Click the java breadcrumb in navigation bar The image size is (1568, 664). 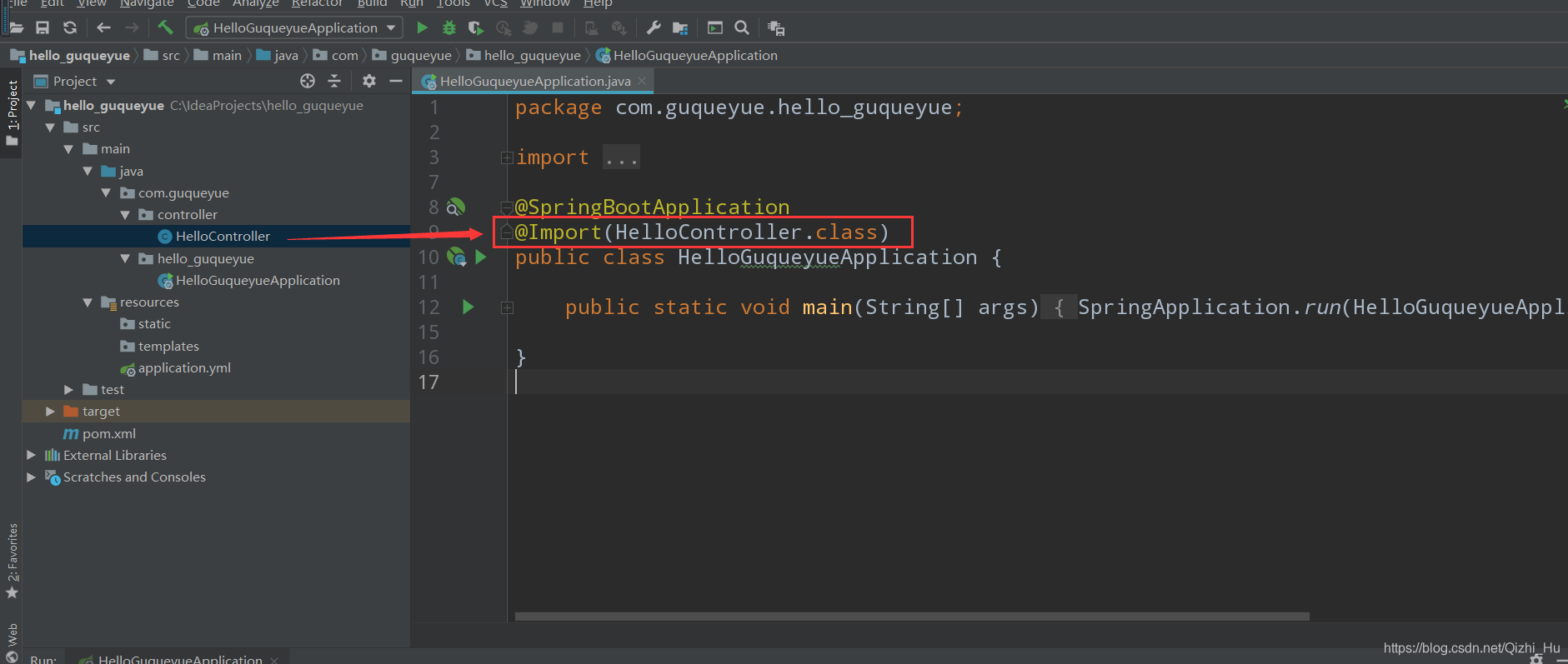[x=278, y=55]
